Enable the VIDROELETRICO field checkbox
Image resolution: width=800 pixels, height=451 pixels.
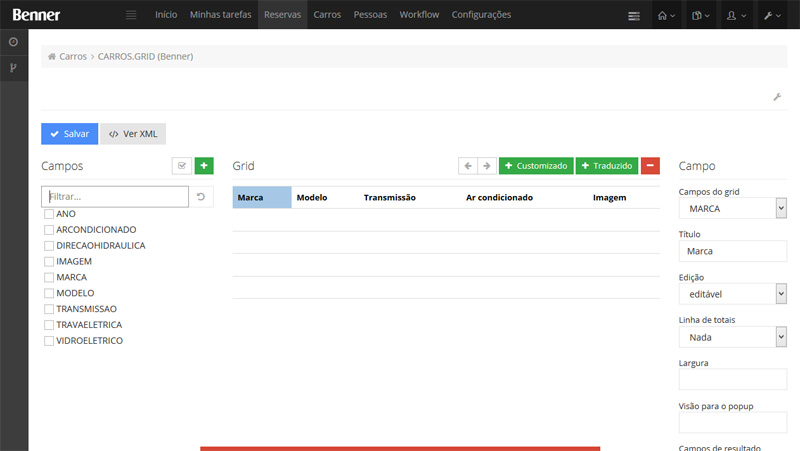49,341
